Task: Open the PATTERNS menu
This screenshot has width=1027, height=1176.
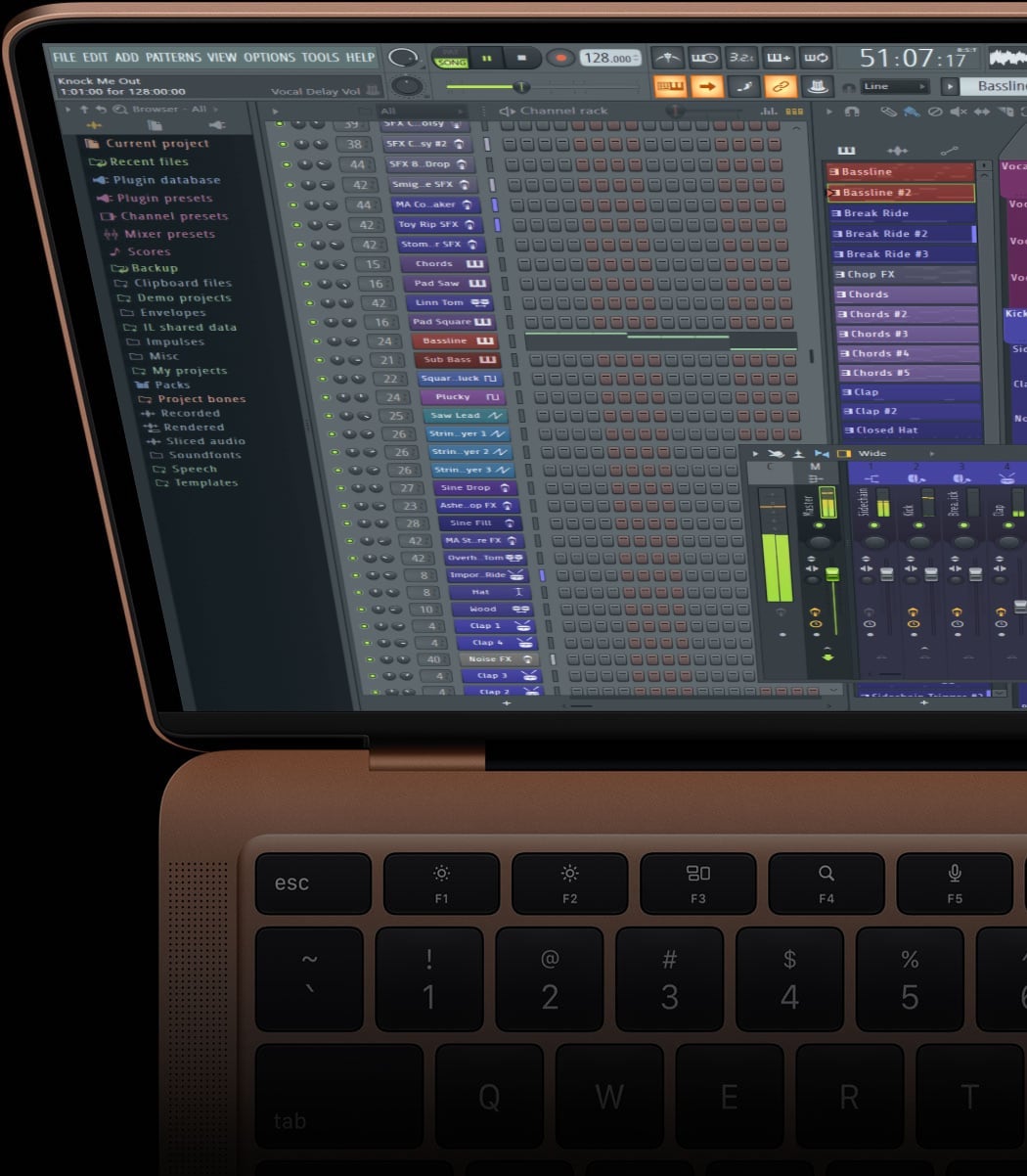Action: 173,57
